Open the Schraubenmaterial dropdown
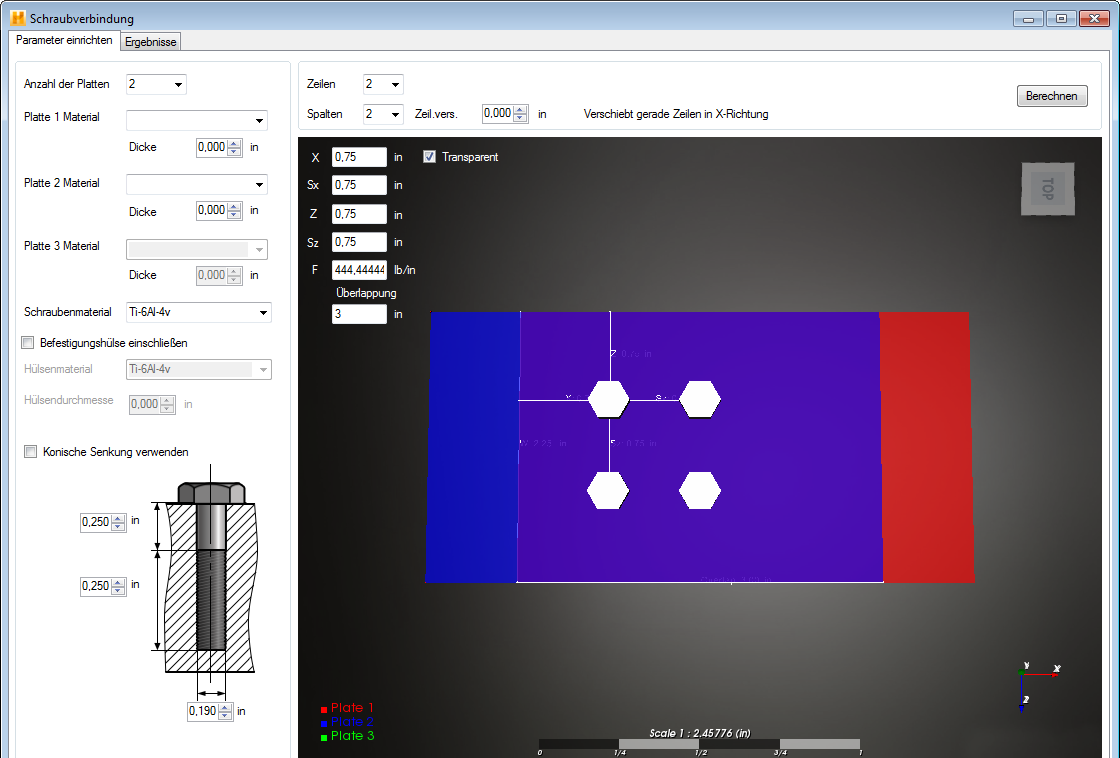Image resolution: width=1120 pixels, height=758 pixels. pyautogui.click(x=199, y=312)
